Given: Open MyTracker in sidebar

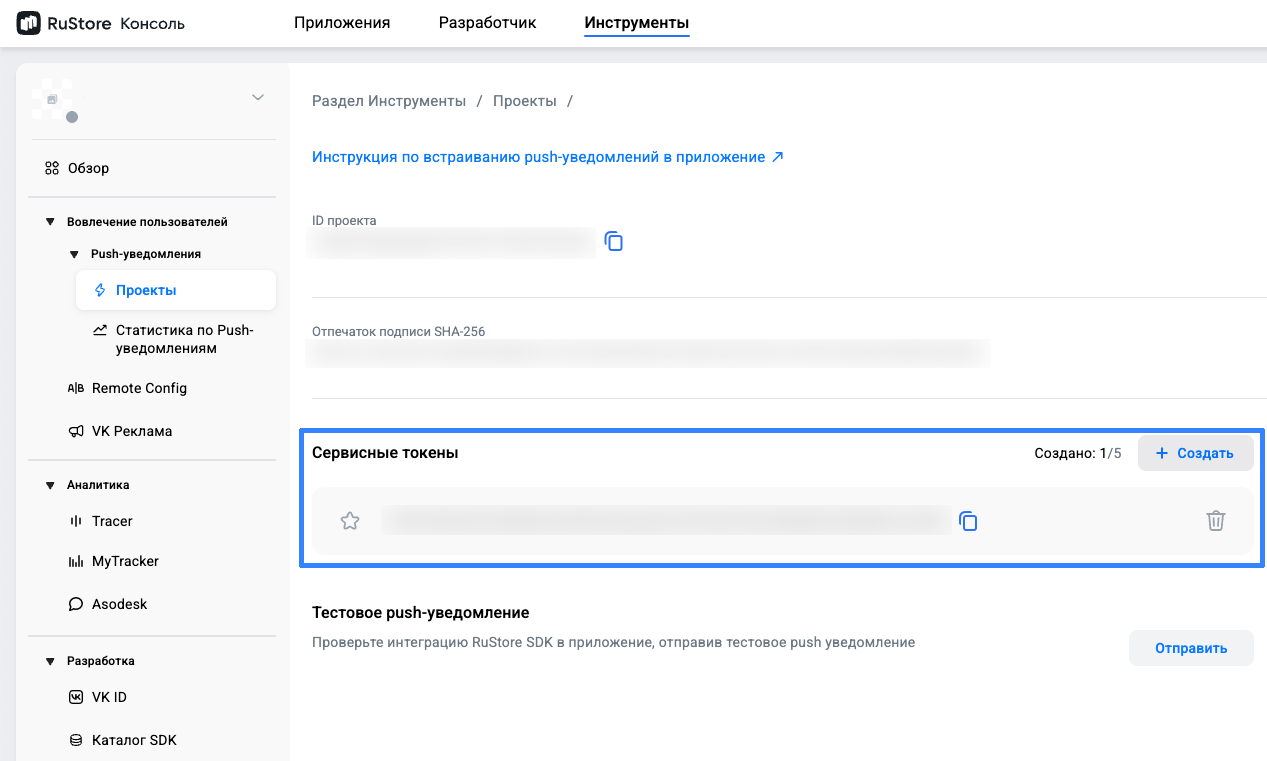Looking at the screenshot, I should 125,561.
